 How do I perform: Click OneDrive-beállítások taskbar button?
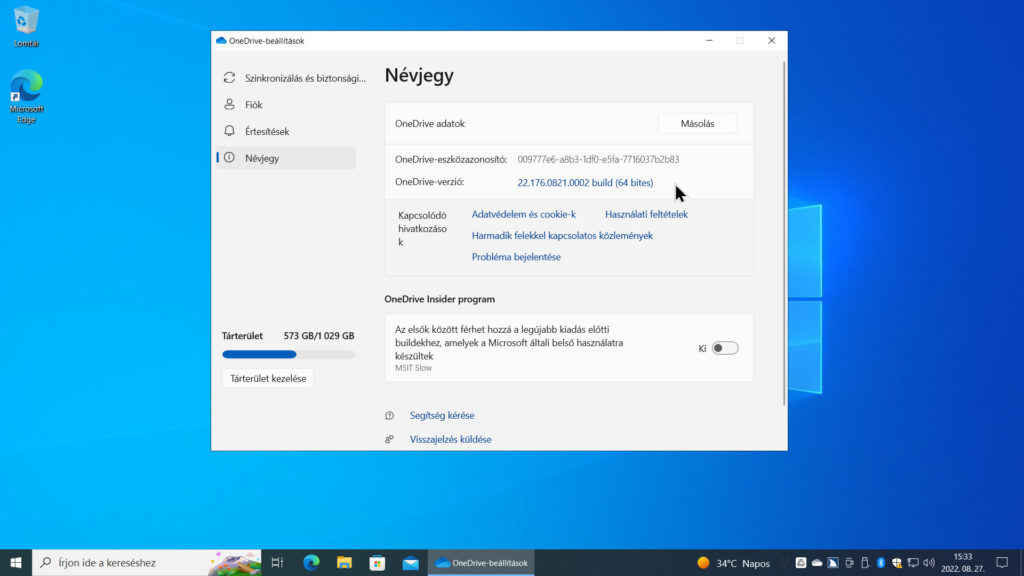(481, 562)
